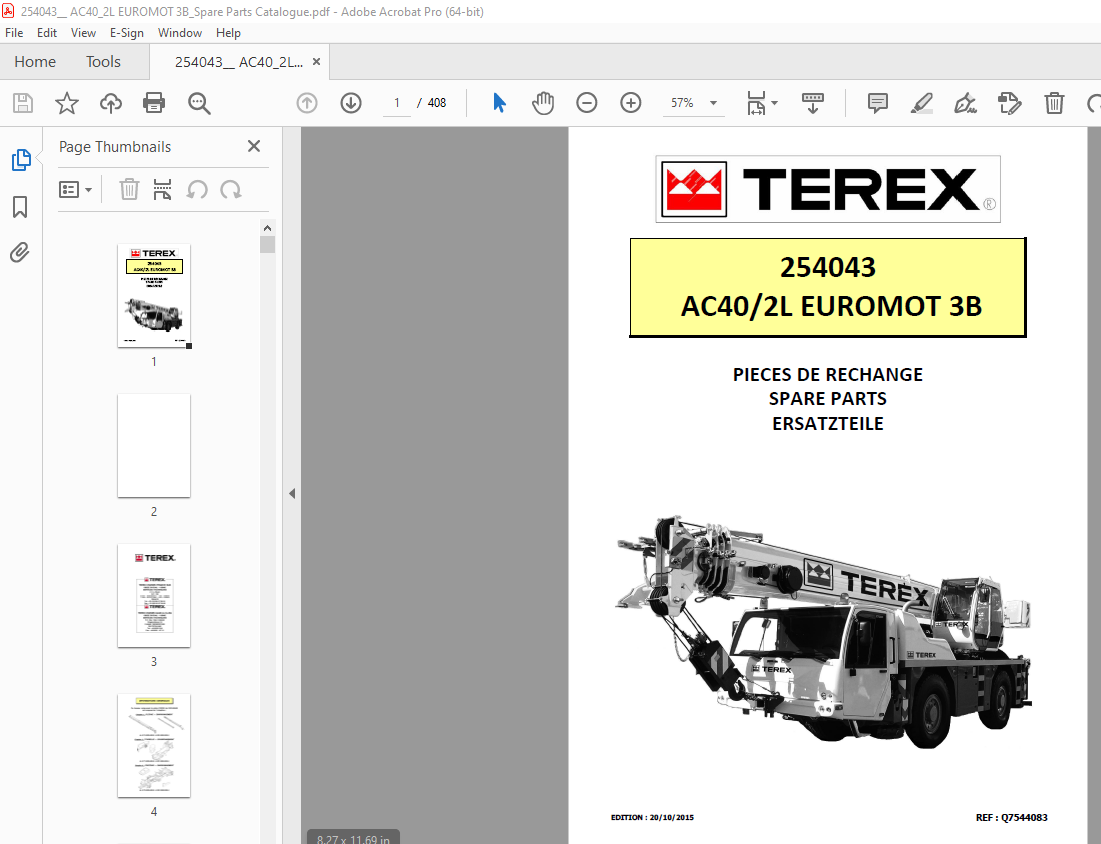This screenshot has width=1101, height=844.
Task: Switch to the Home tab
Action: coord(34,62)
